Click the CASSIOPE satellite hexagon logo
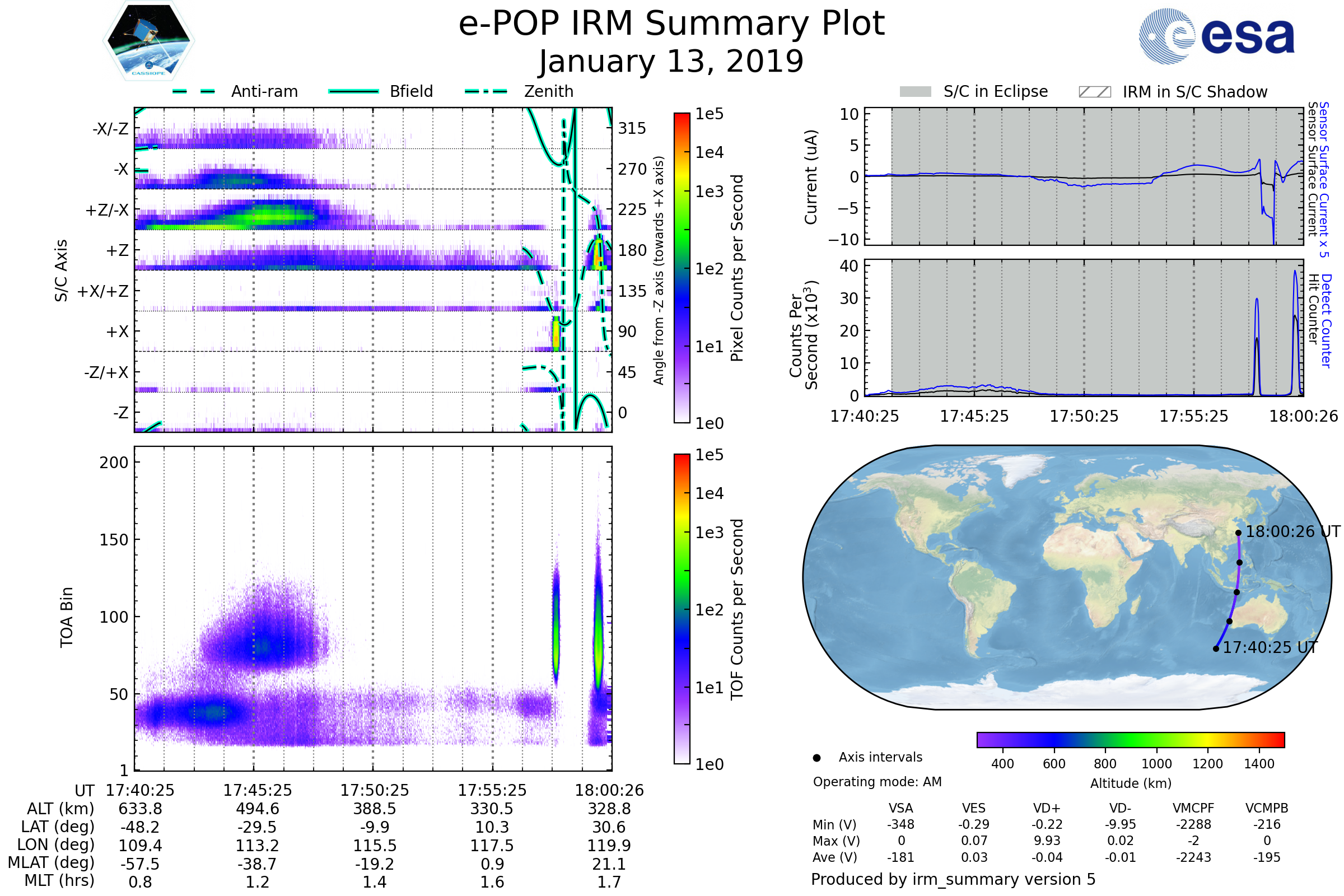The height and width of the screenshot is (896, 1344). tap(148, 41)
